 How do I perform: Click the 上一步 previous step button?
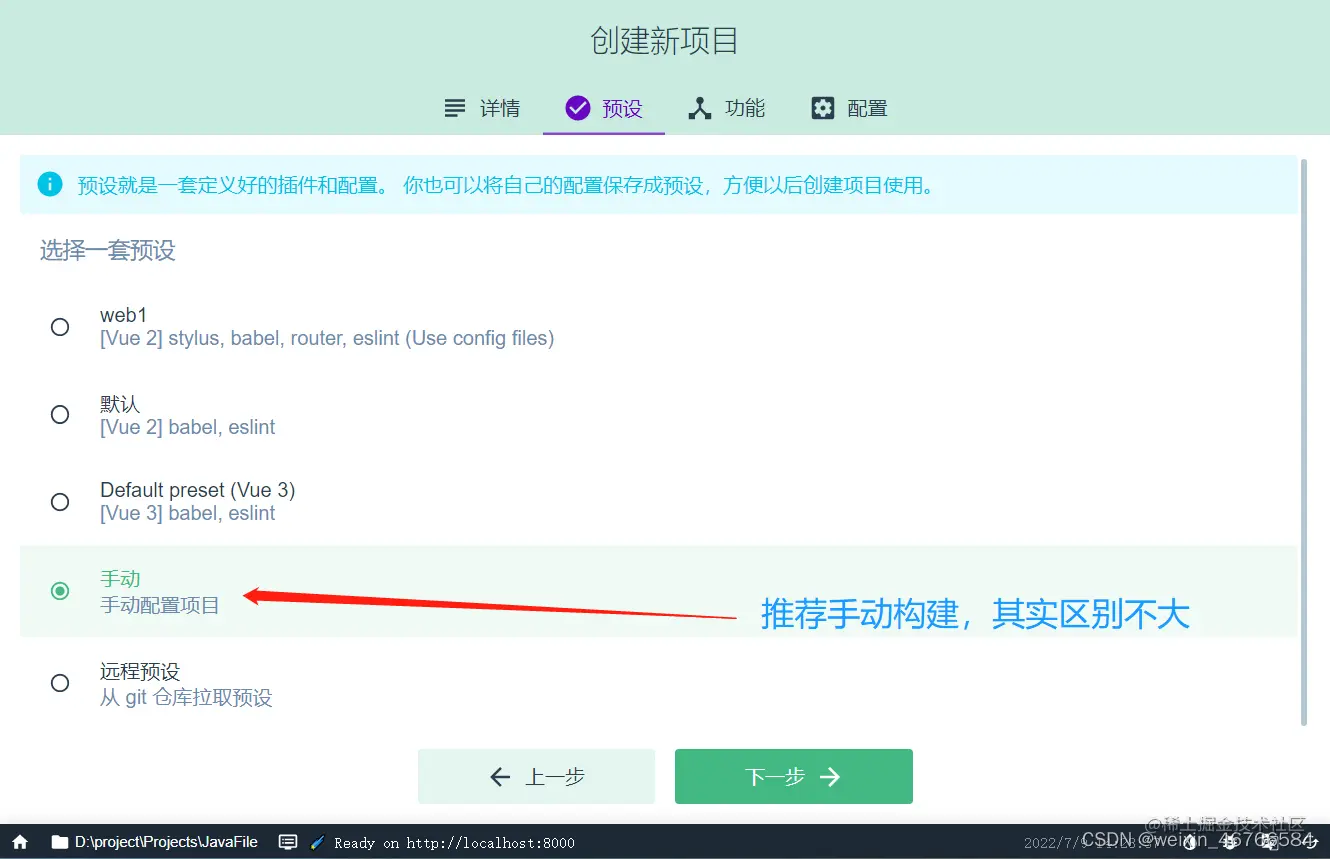(x=536, y=776)
